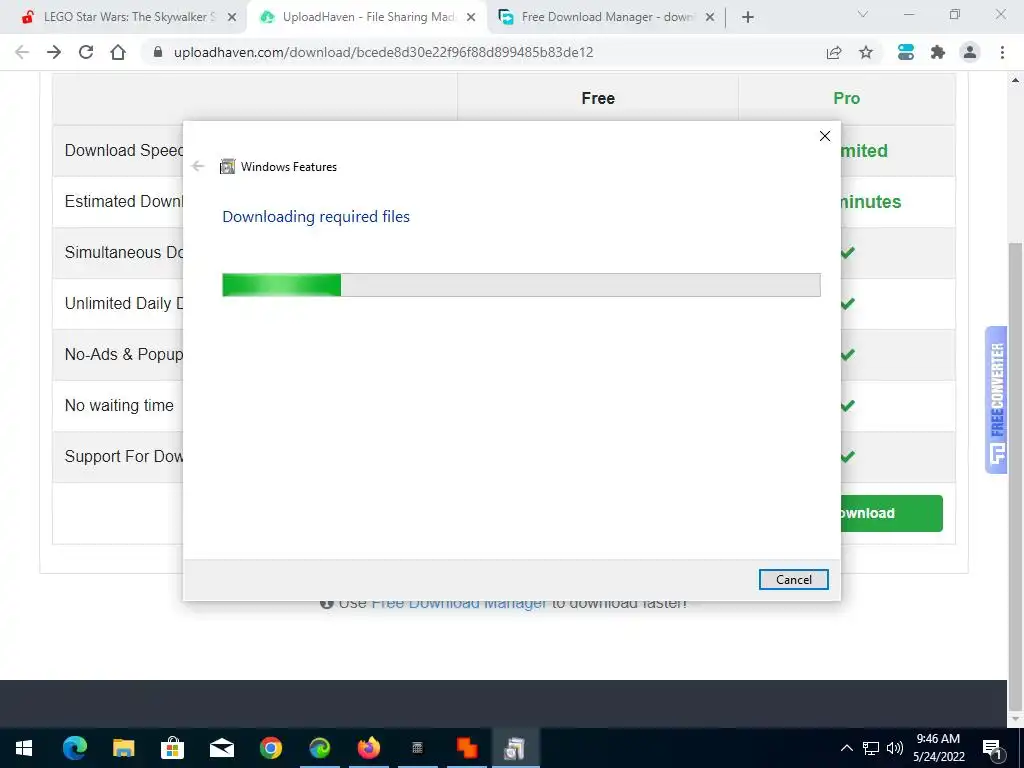Viewport: 1024px width, 768px height.
Task: Click the Windows Features title icon
Action: tap(227, 167)
